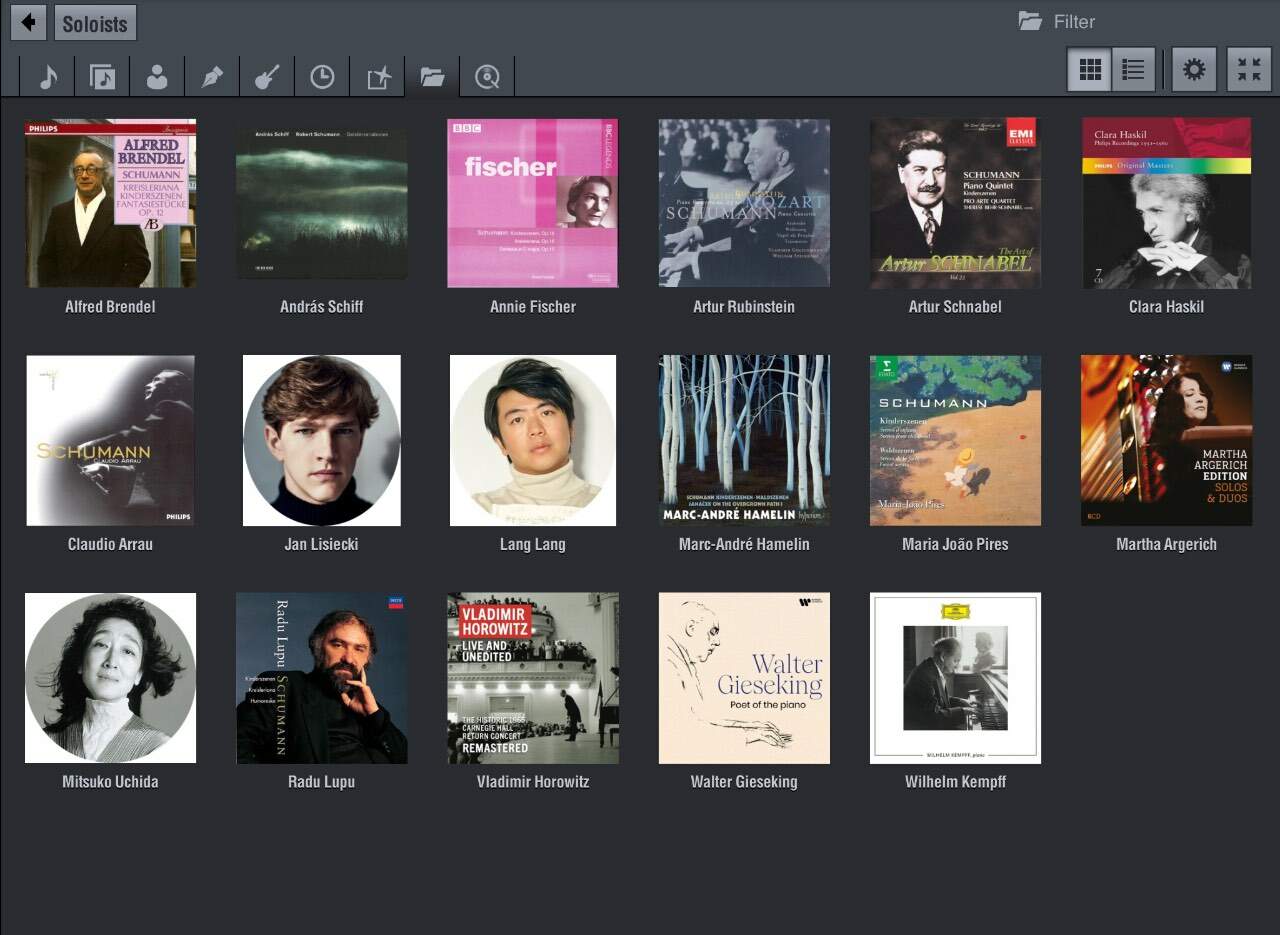The width and height of the screenshot is (1280, 935).
Task: Switch to grid thumbnail view
Action: tap(1090, 70)
